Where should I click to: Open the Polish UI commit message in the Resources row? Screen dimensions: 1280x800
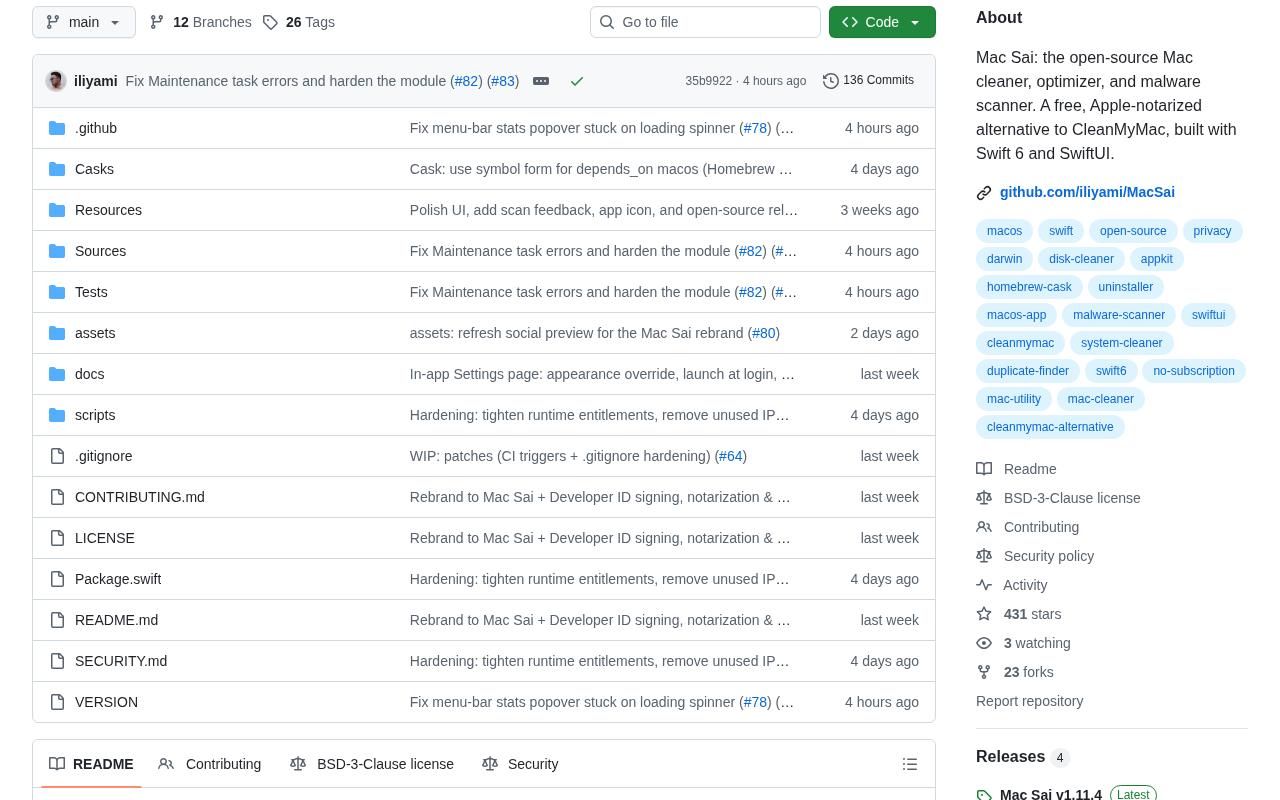click(604, 210)
